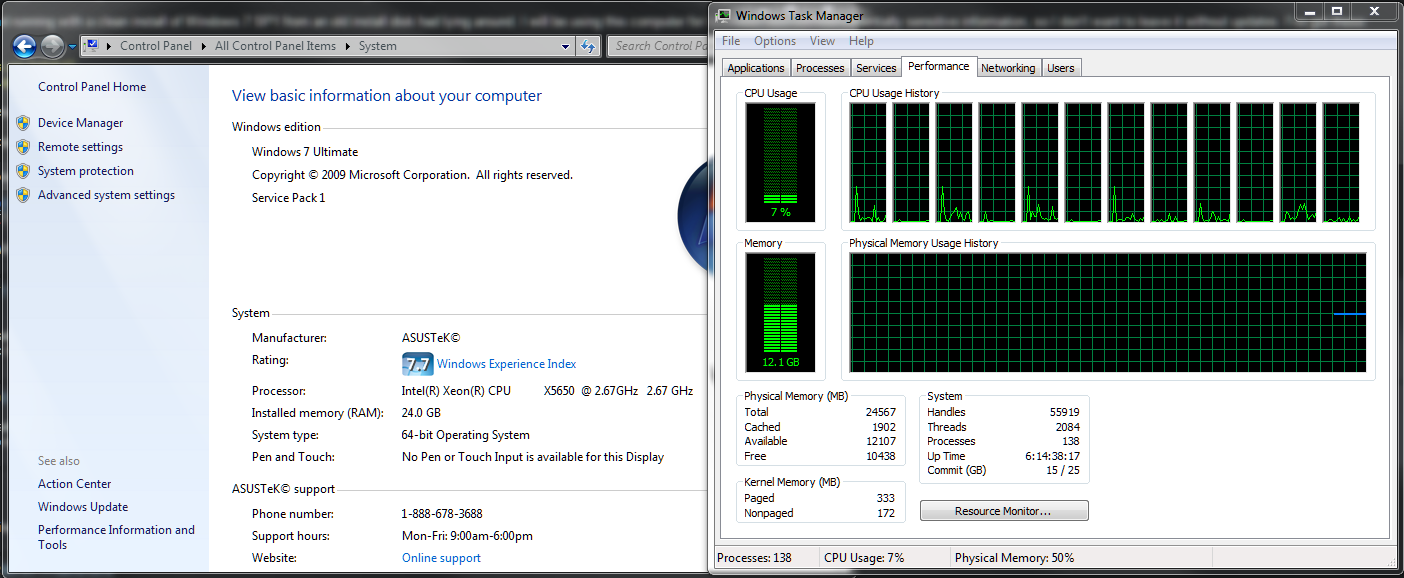Viewport: 1404px width, 578px height.
Task: Click the greyed Forward arrow button
Action: pyautogui.click(x=53, y=46)
